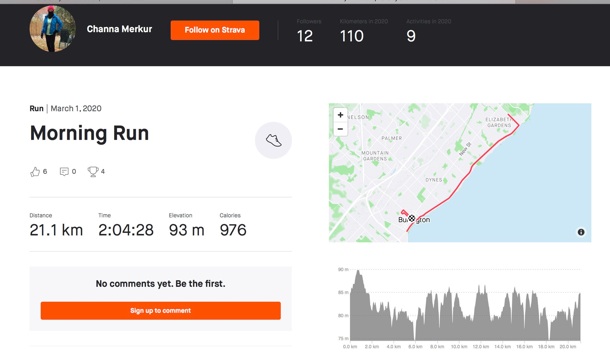Image resolution: width=610 pixels, height=363 pixels.
Task: Give kudos with the thumbs-up icon
Action: point(35,172)
